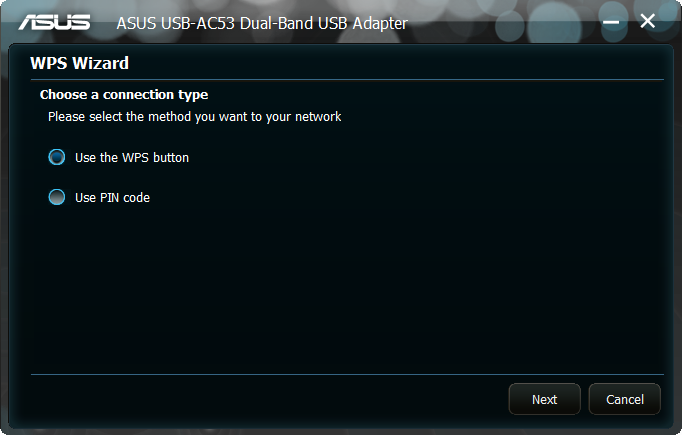Click the bokeh title bar background
Viewport: 682px width, 435px height.
(x=500, y=22)
